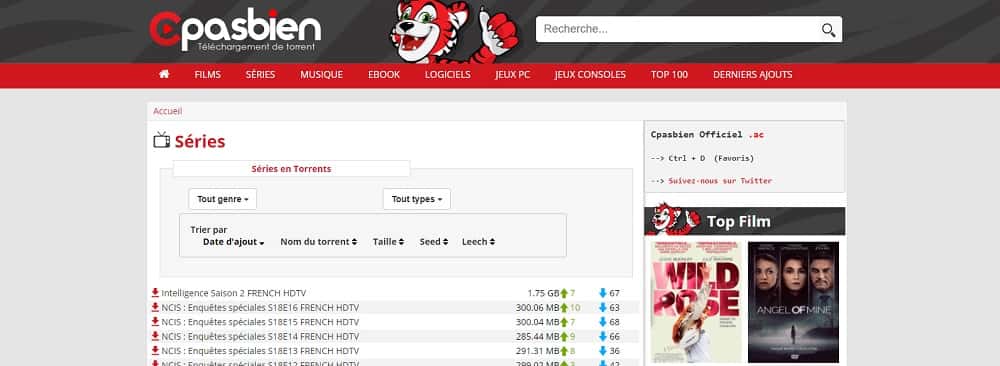Open the Wild Rose movie poster

(696, 302)
